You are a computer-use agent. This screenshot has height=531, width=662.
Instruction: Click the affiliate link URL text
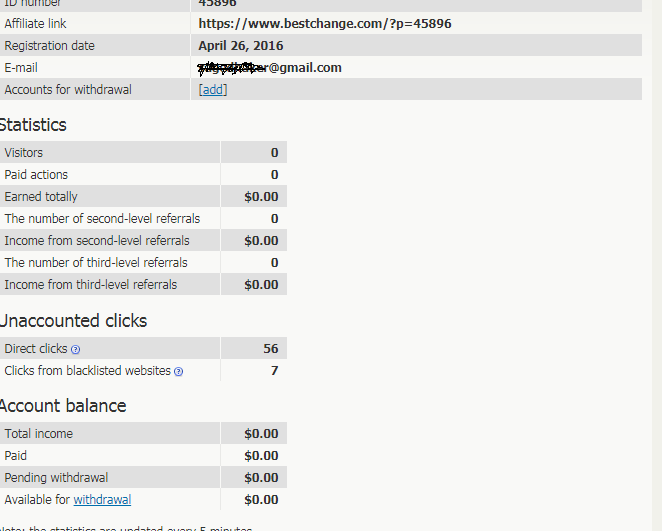[325, 24]
